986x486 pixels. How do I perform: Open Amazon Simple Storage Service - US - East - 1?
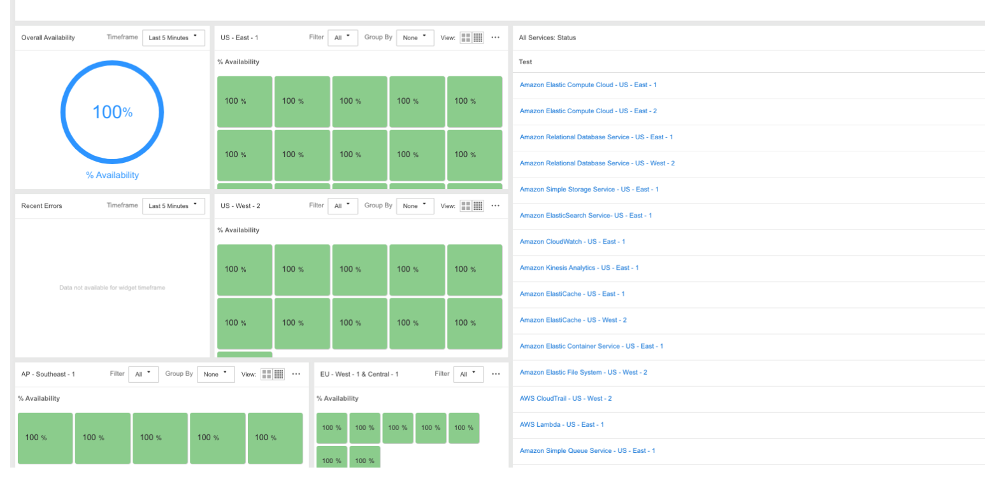(589, 189)
